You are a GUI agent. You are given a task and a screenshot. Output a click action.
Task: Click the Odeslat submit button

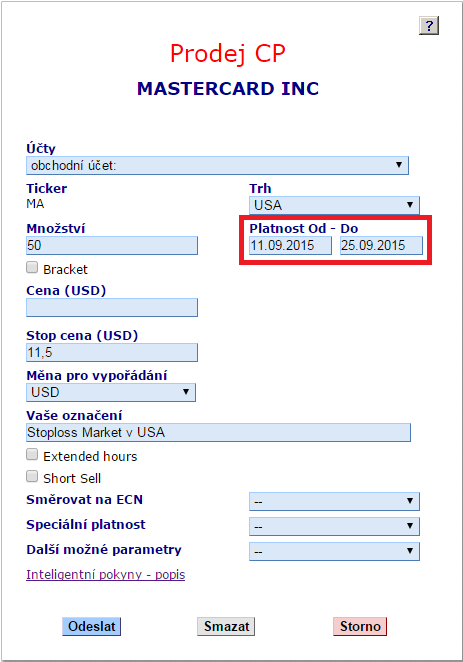[92, 626]
